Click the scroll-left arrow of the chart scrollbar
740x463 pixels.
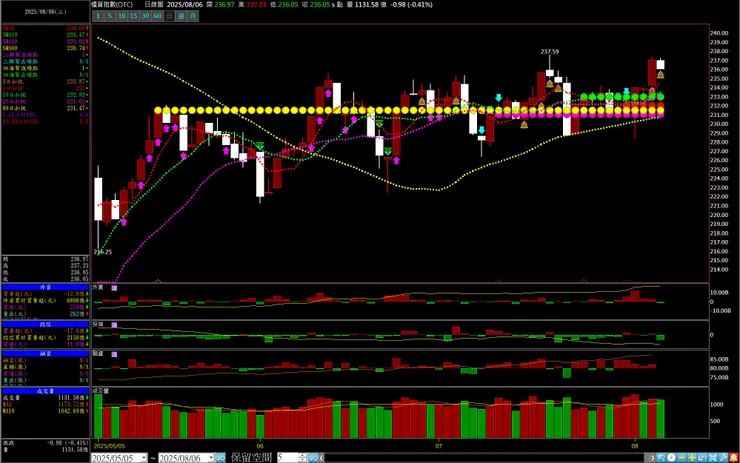coord(321,457)
